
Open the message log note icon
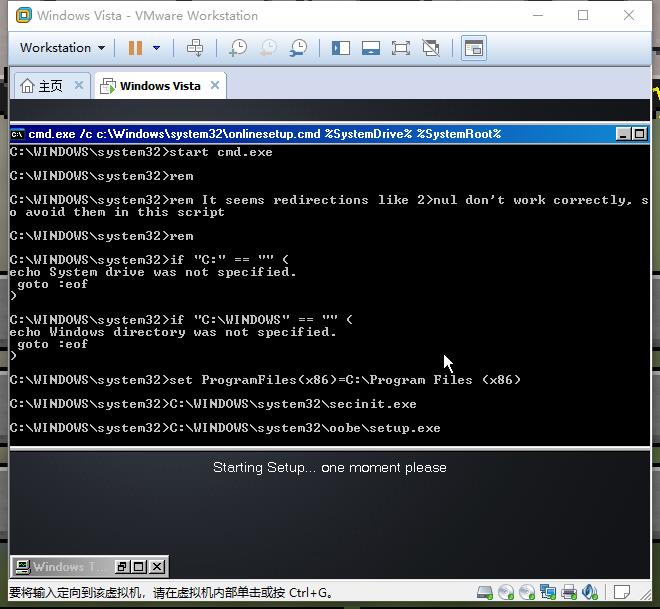pos(622,593)
